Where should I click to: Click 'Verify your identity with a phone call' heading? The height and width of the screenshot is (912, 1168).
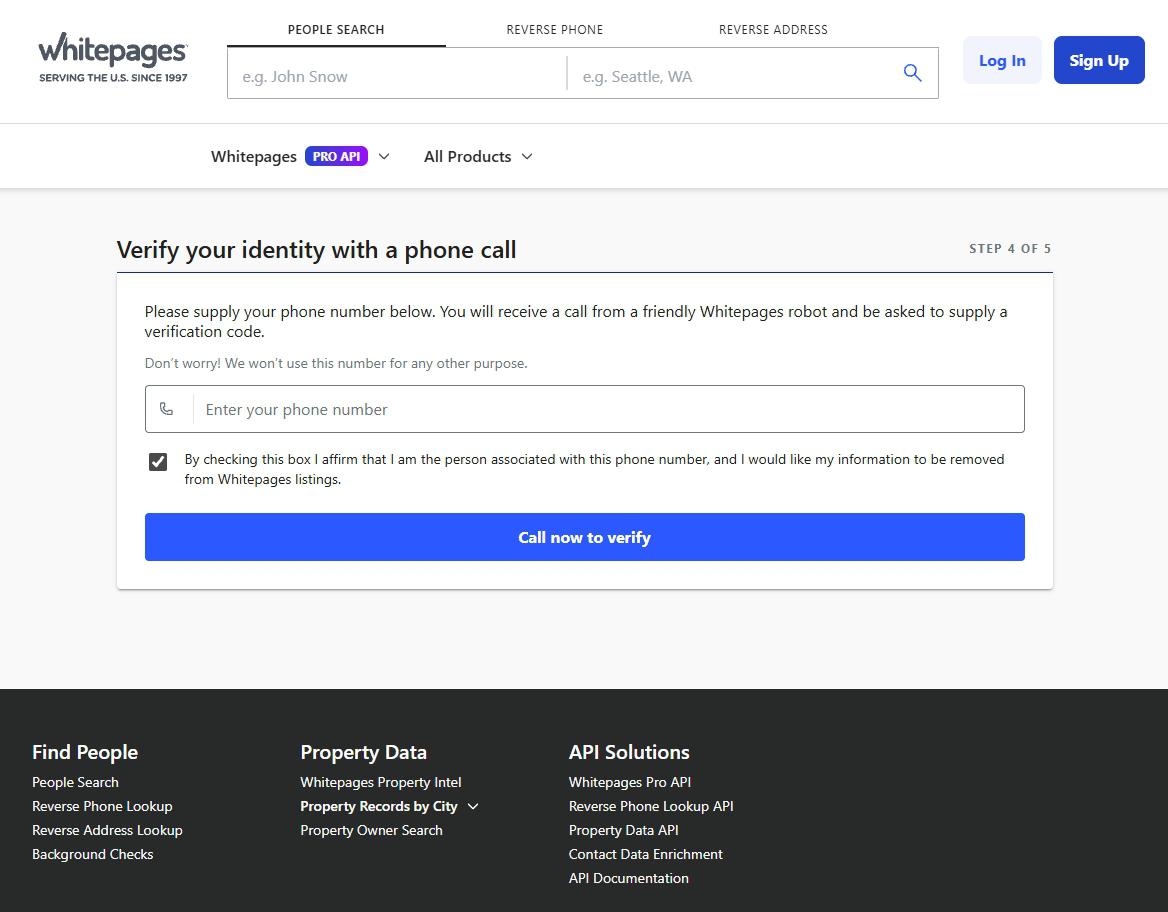[316, 250]
